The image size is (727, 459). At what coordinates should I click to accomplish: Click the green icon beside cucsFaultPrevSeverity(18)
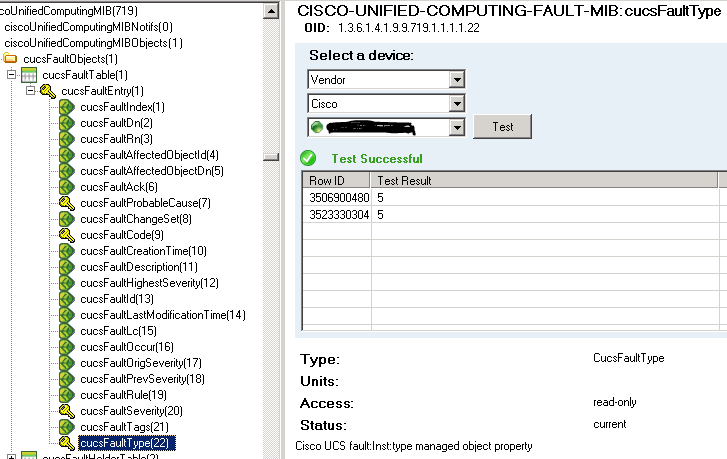(67, 379)
